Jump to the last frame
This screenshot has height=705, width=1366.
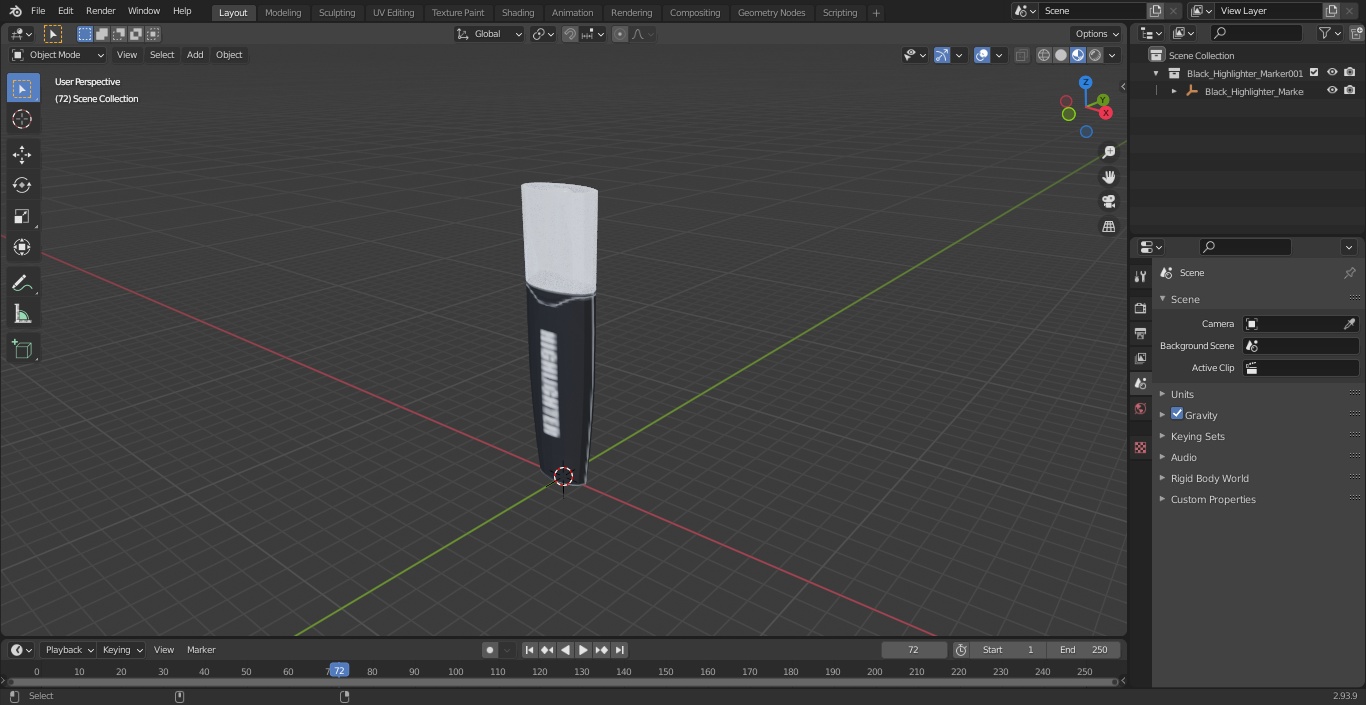(619, 650)
